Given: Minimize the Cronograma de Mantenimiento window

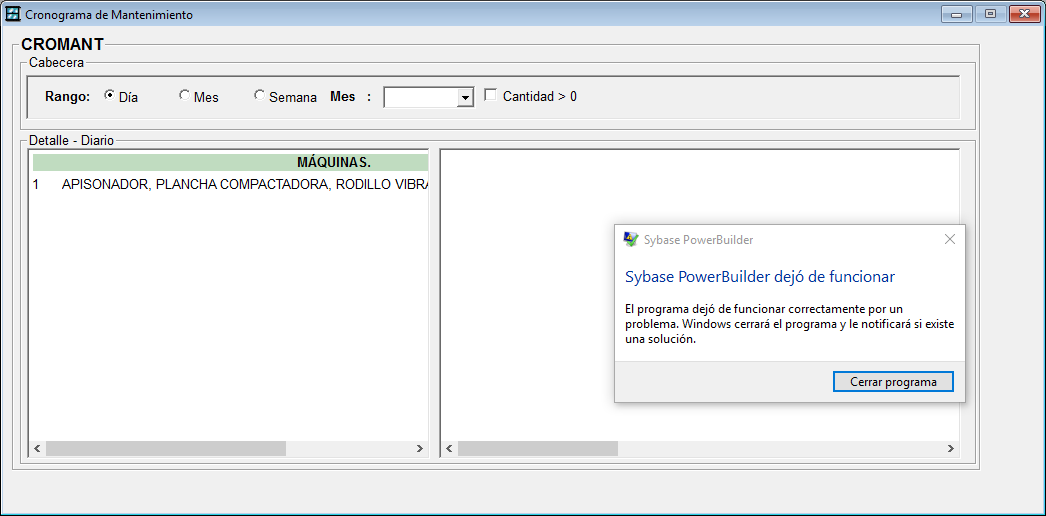Looking at the screenshot, I should 957,14.
